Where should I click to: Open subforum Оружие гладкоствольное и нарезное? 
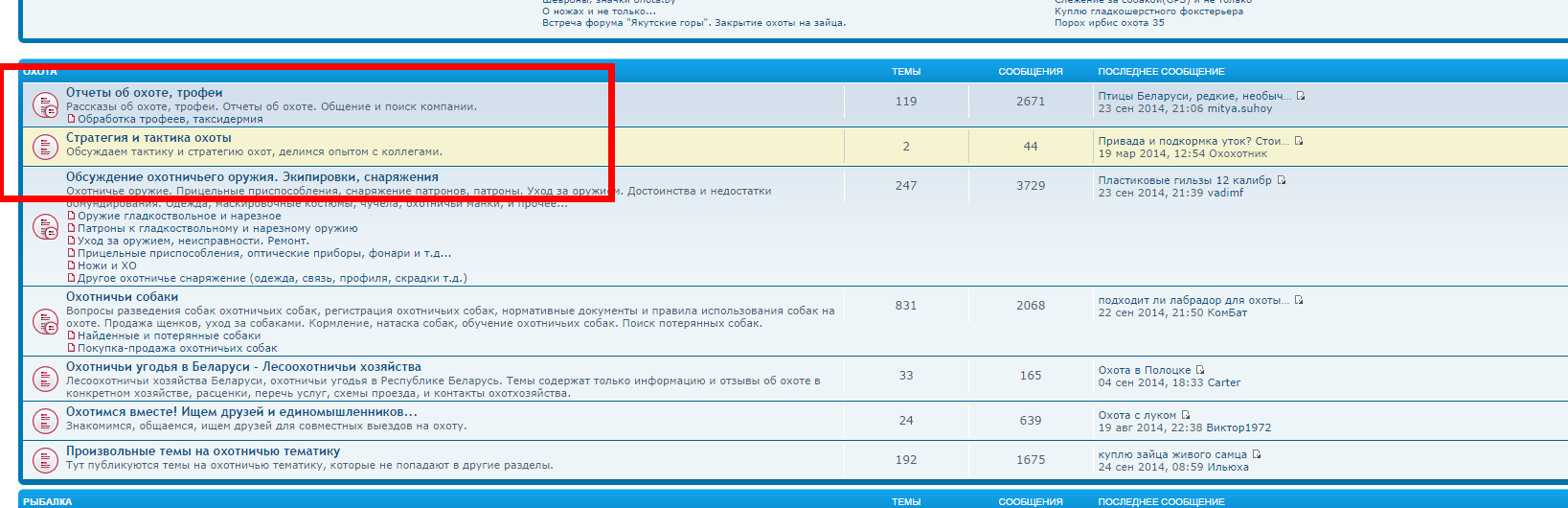[179, 216]
